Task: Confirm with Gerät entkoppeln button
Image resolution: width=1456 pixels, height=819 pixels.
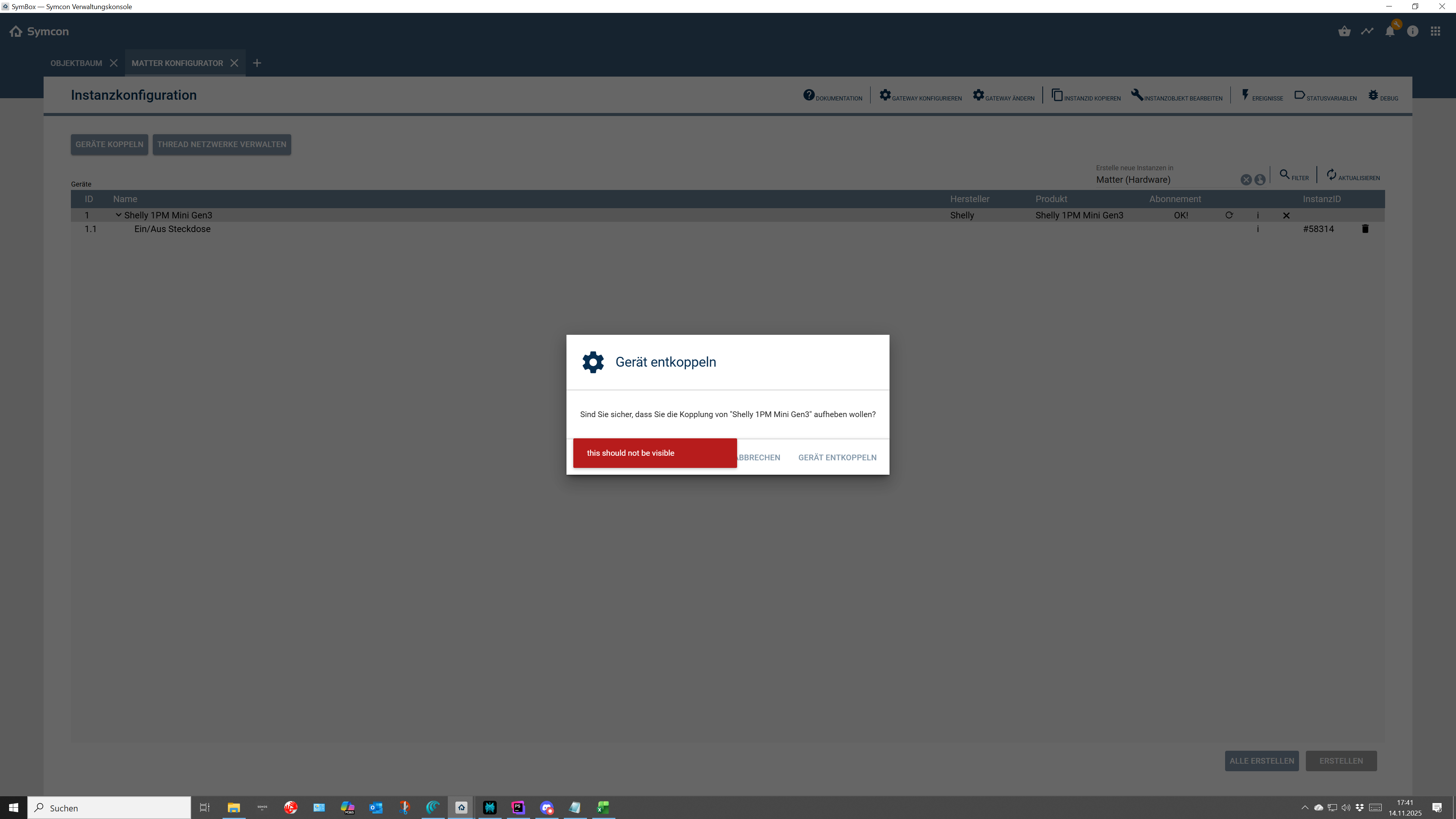Action: point(837,457)
